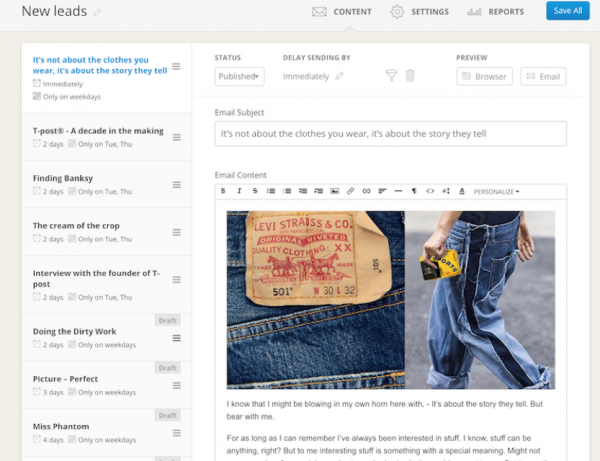This screenshot has width=600, height=461.
Task: Switch to the Content tab
Action: click(x=342, y=12)
